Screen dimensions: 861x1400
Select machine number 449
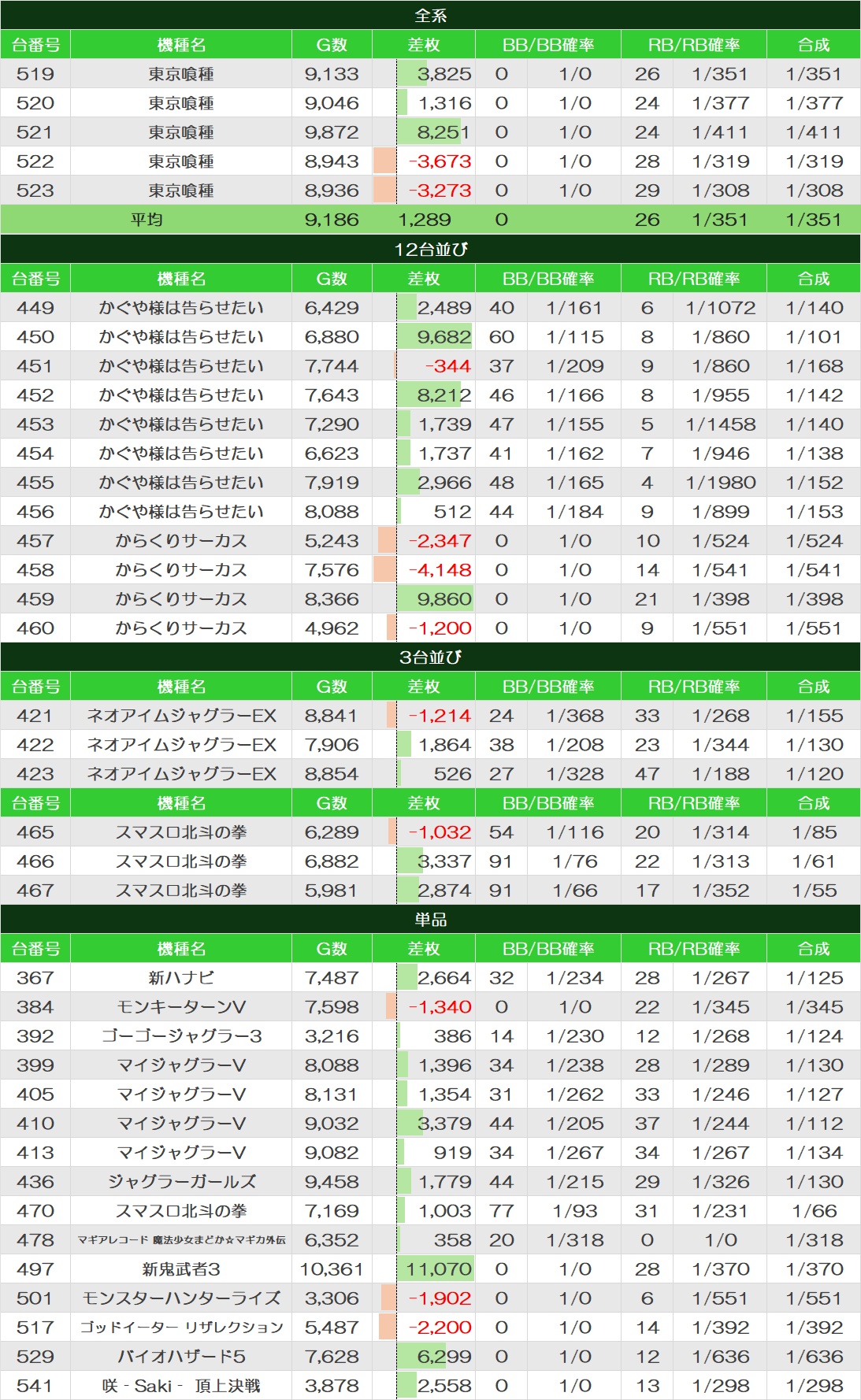(35, 308)
